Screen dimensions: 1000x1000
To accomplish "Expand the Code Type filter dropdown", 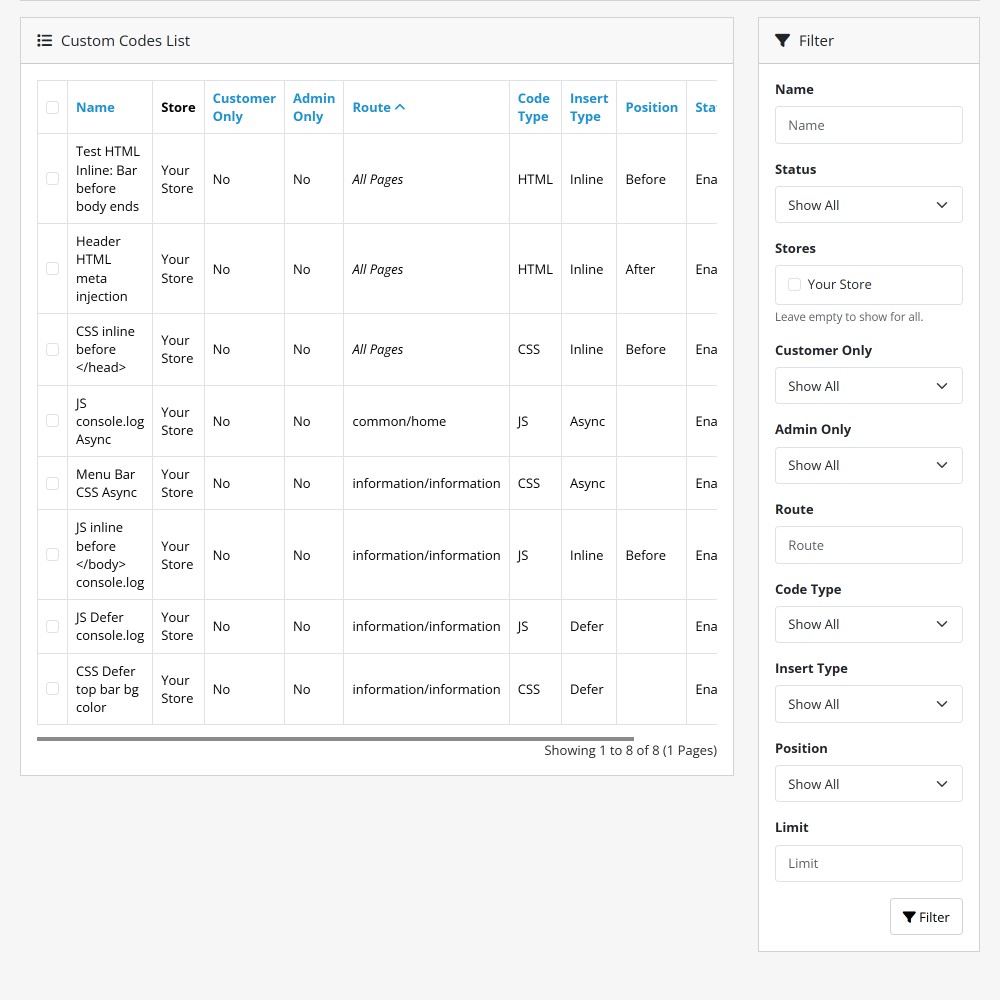I will (x=868, y=624).
